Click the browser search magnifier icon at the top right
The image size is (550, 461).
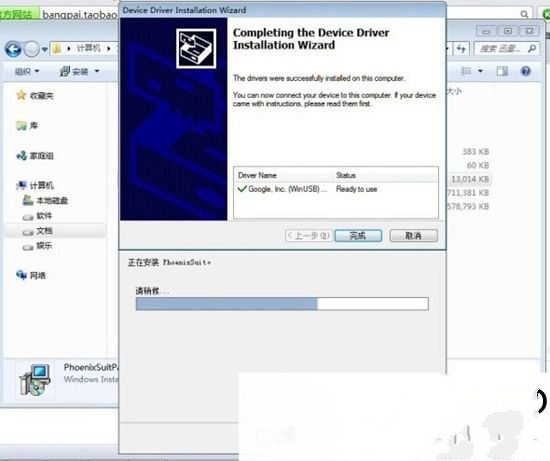524,14
